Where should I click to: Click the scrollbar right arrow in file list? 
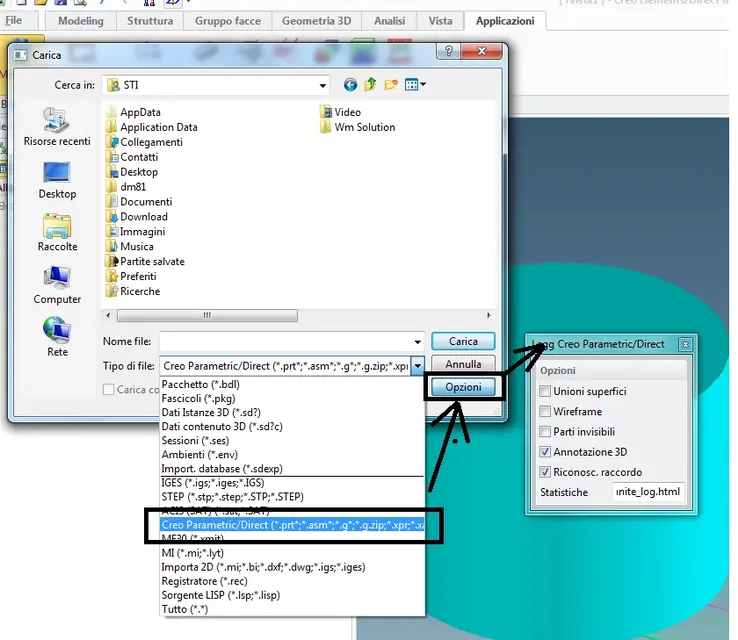coord(489,315)
